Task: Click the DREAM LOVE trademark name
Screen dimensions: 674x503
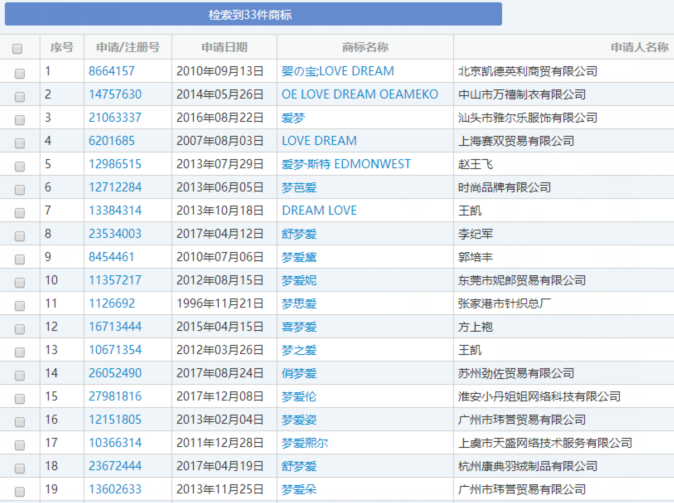Action: tap(319, 211)
